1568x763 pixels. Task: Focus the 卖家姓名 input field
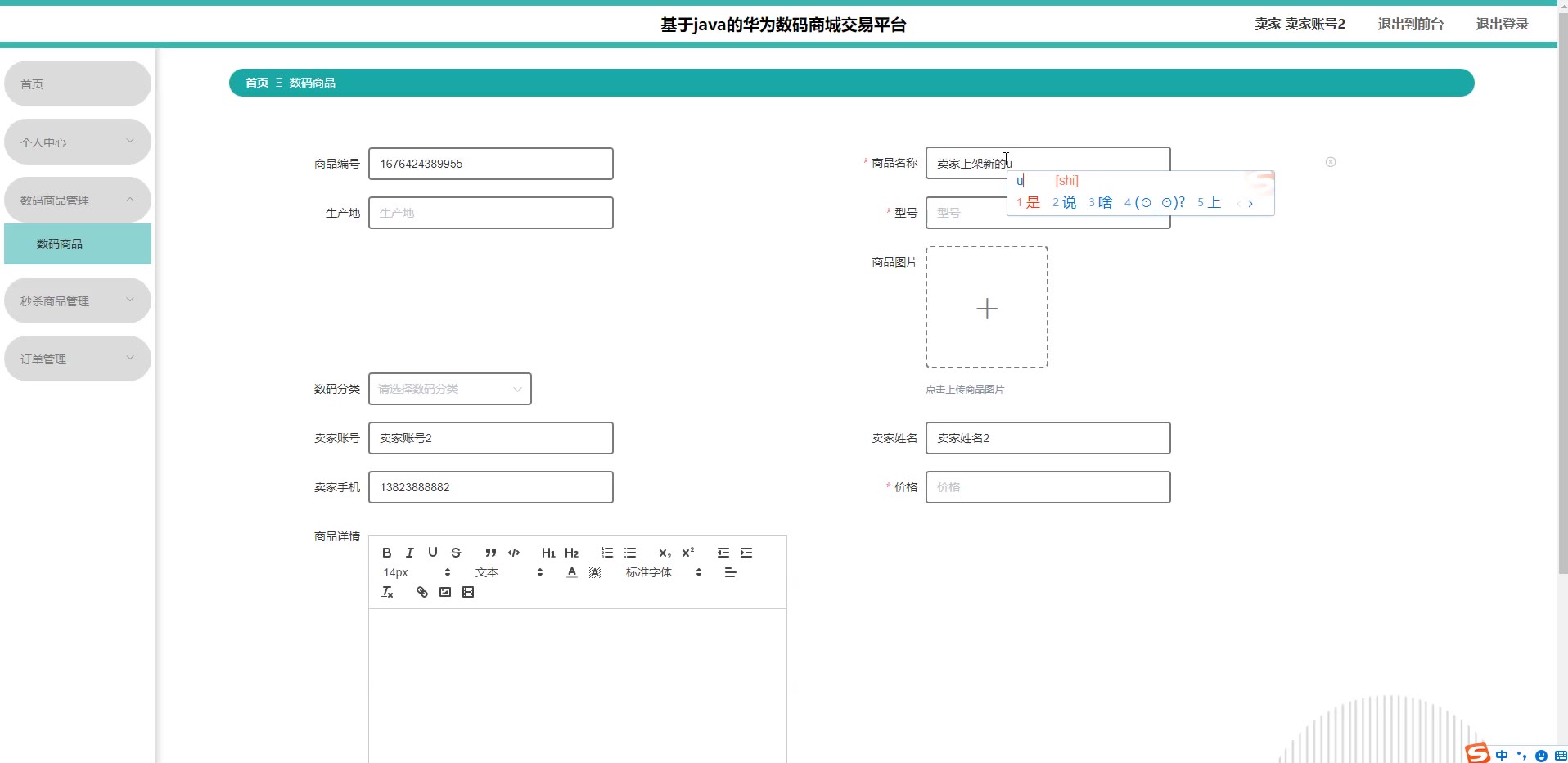tap(1048, 438)
